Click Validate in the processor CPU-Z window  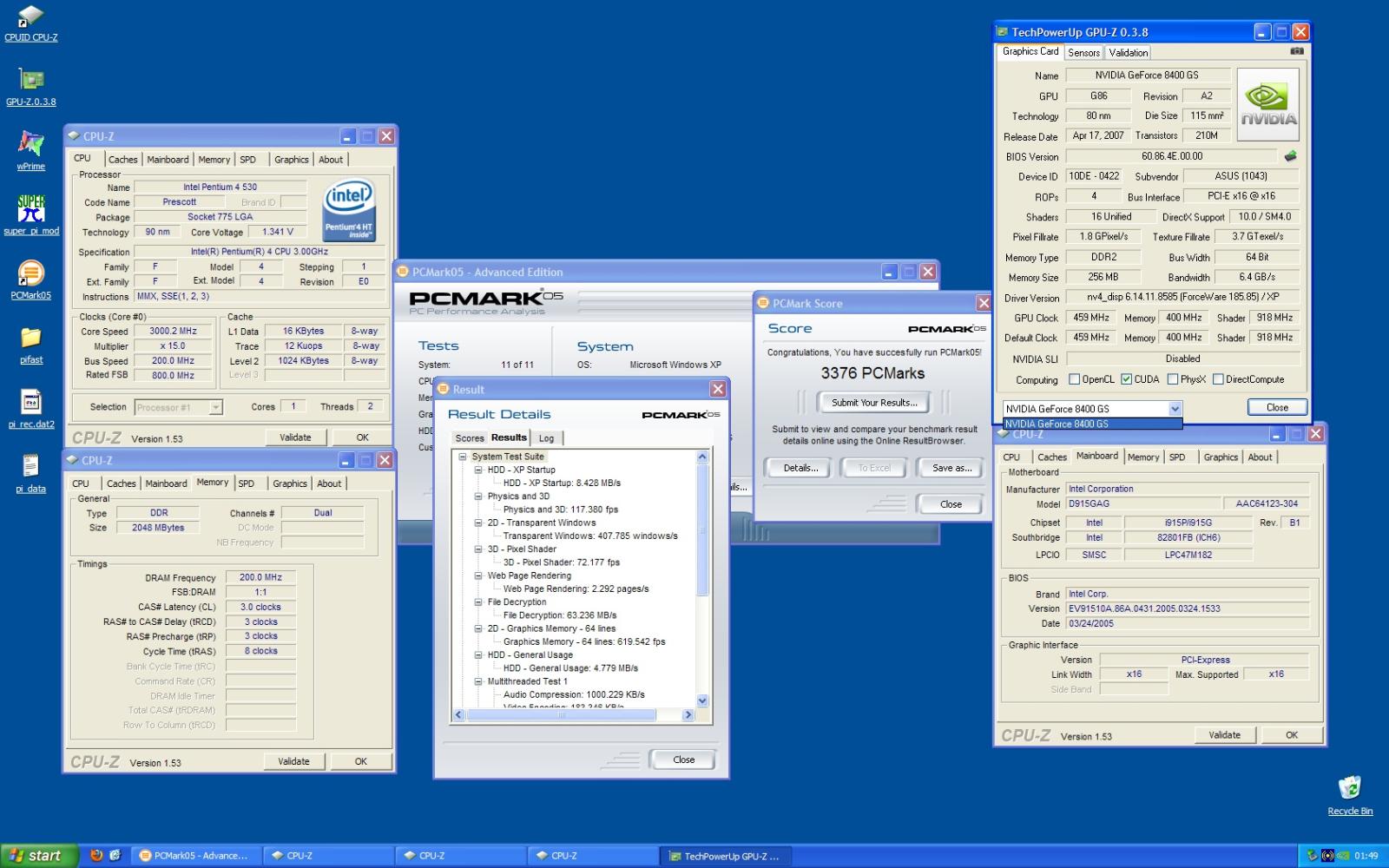coord(295,437)
